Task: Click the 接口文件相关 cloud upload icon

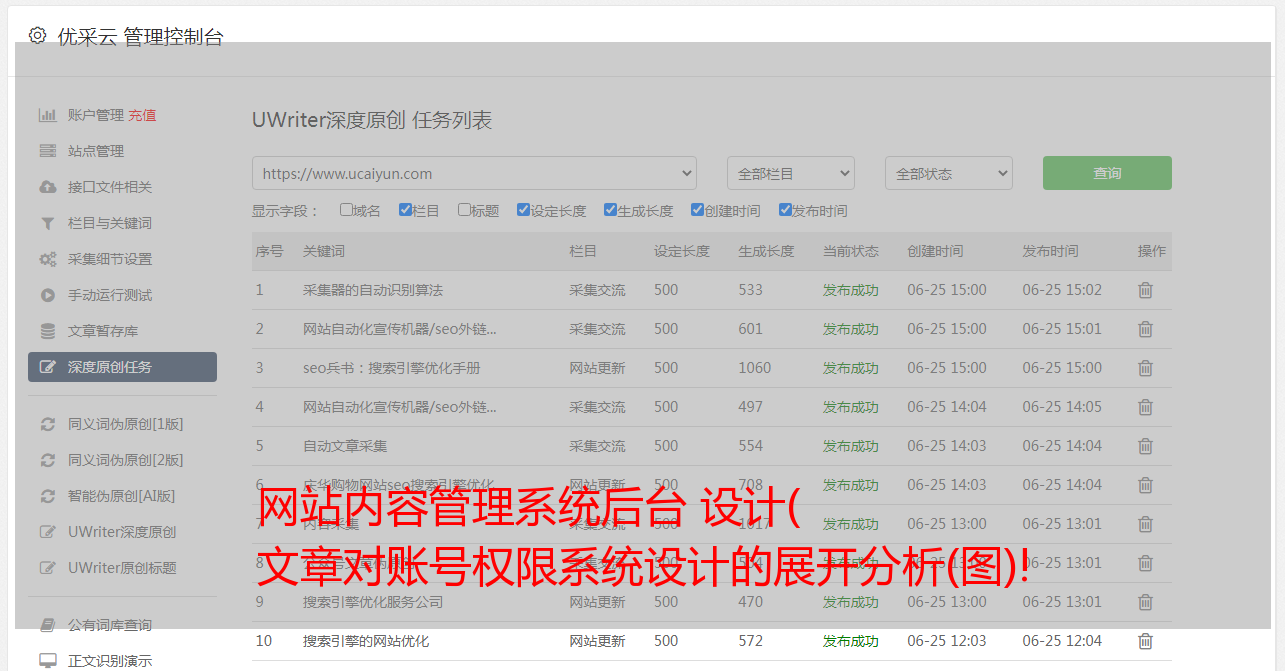Action: click(x=47, y=187)
